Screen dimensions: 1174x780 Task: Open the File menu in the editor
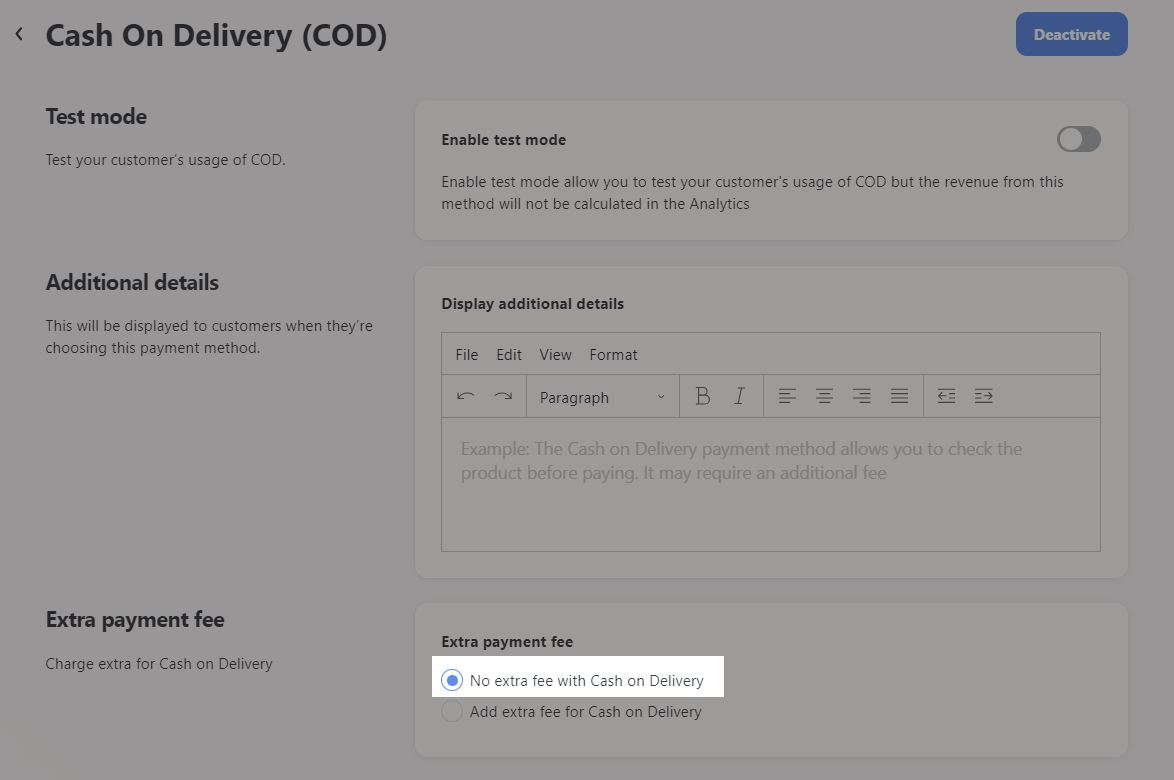coord(466,355)
